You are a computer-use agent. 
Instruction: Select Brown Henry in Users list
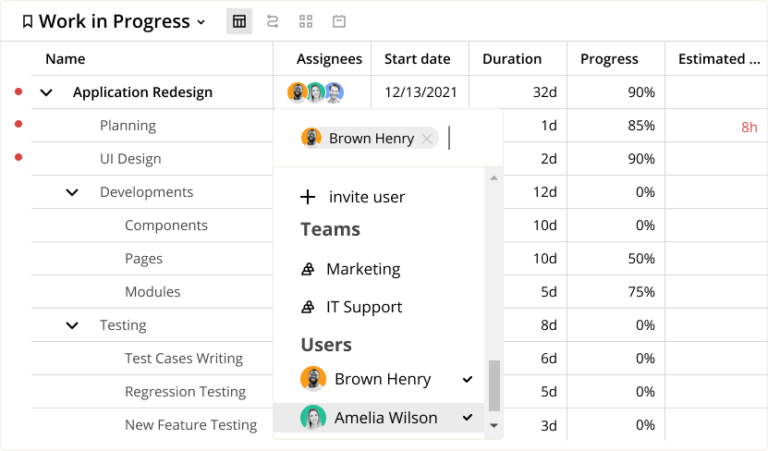[379, 380]
